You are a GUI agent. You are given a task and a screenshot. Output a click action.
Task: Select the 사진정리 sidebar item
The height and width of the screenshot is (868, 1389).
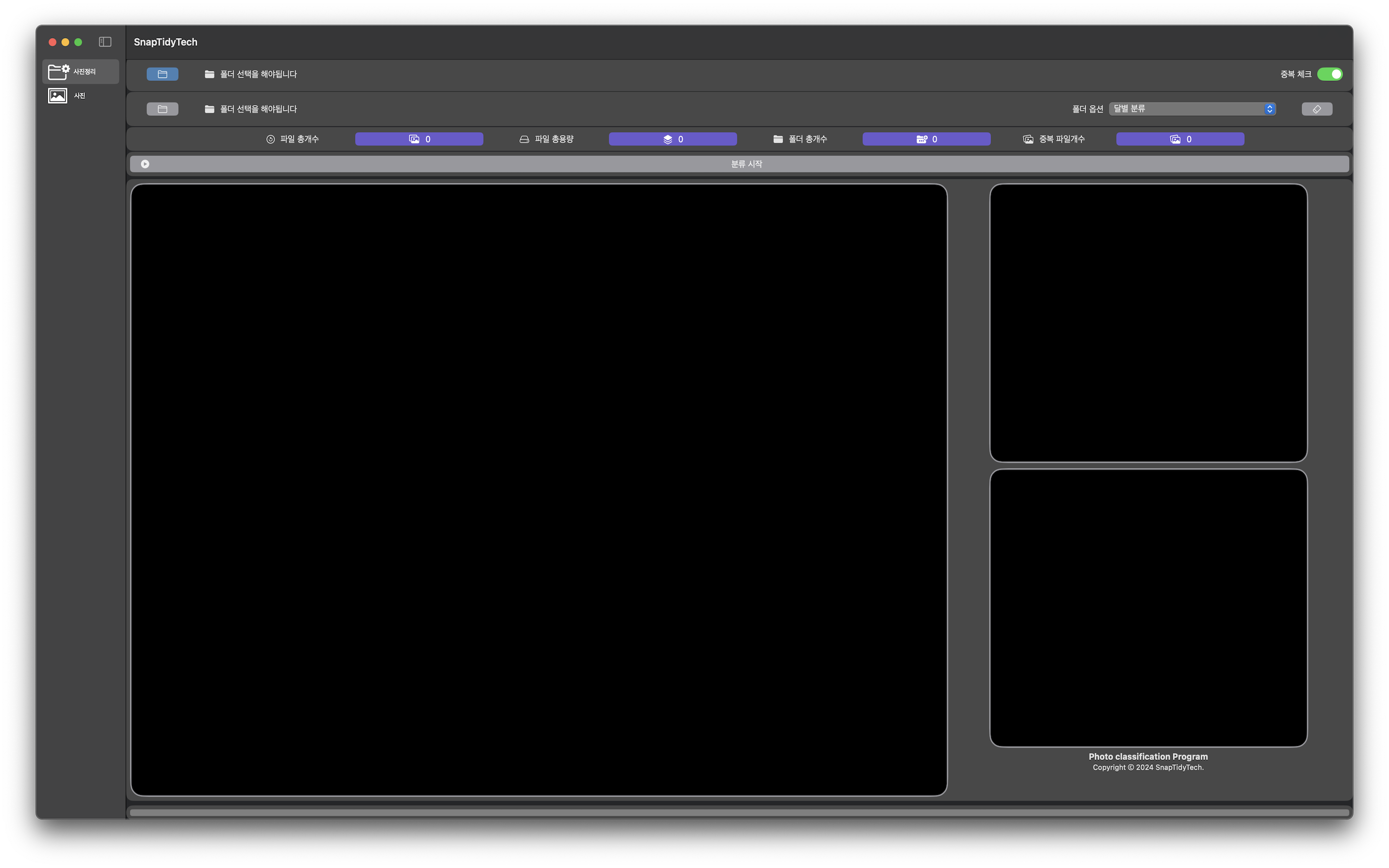tap(81, 72)
